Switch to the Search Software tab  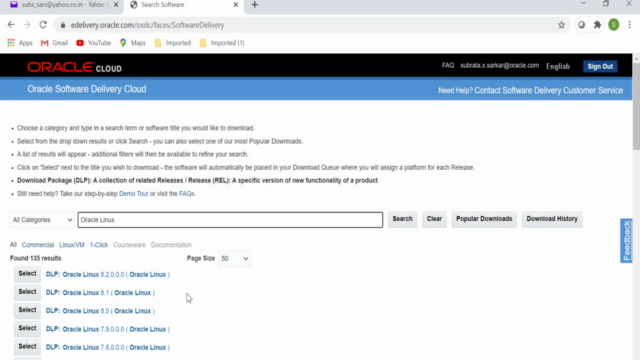[184, 5]
